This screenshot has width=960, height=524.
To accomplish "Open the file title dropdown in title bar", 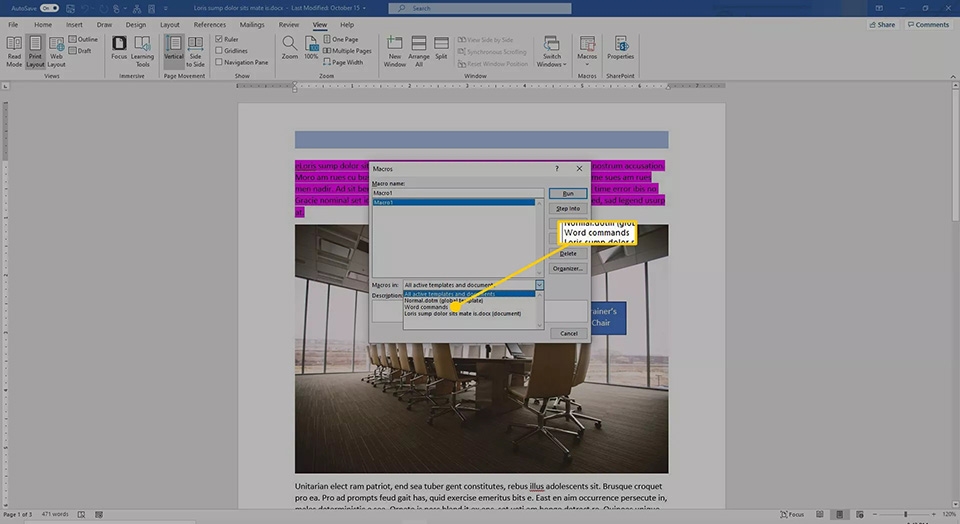I will point(365,9).
